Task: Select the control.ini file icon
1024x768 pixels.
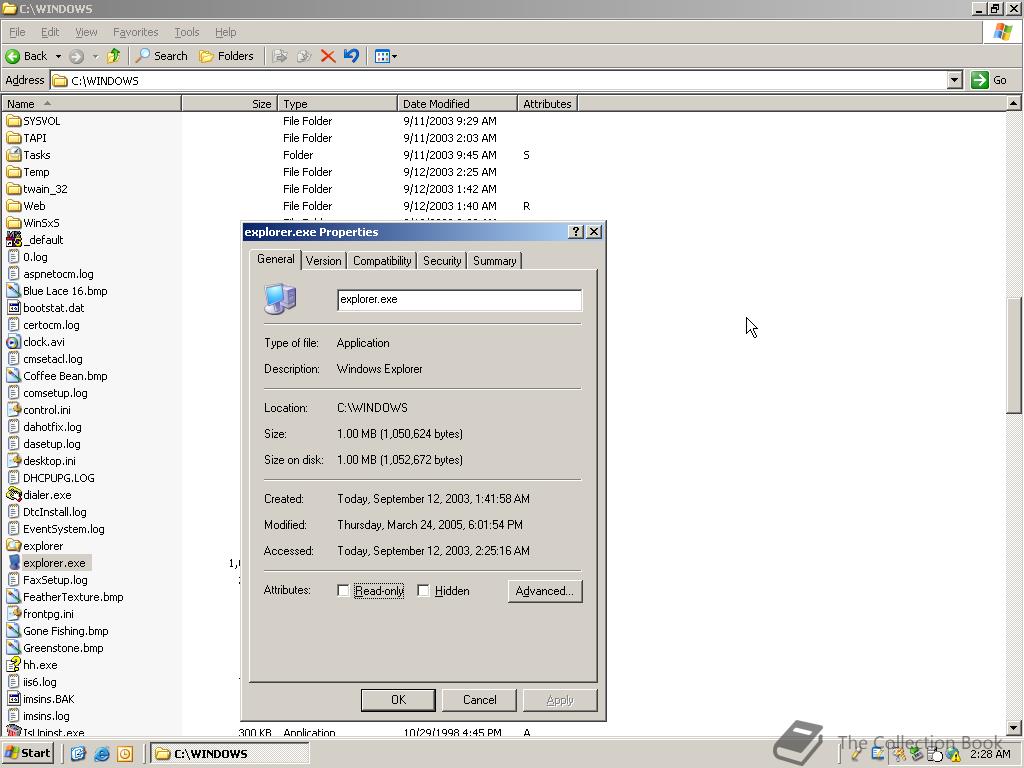Action: coord(14,409)
